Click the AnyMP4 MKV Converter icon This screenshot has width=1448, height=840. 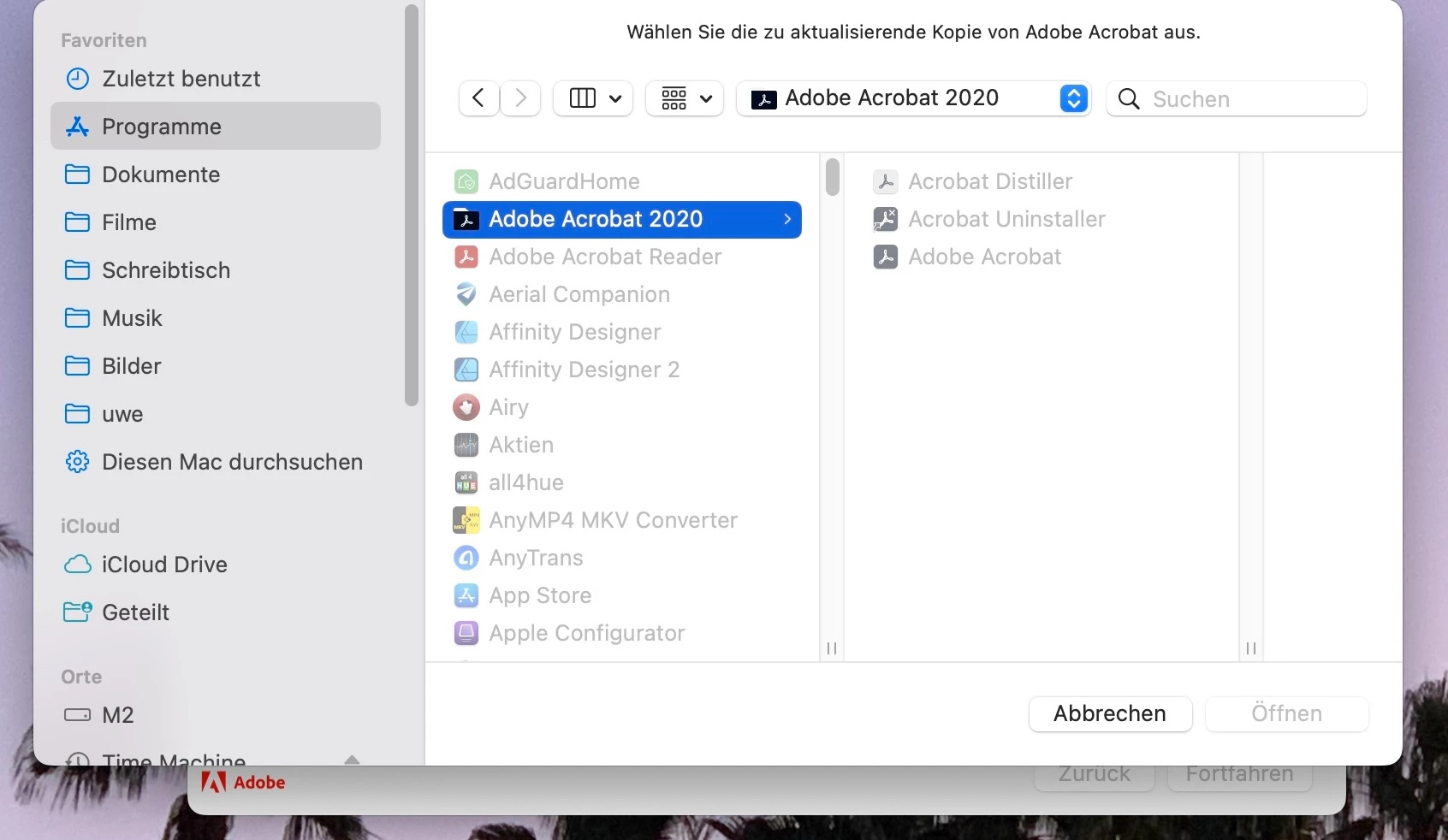pyautogui.click(x=466, y=520)
